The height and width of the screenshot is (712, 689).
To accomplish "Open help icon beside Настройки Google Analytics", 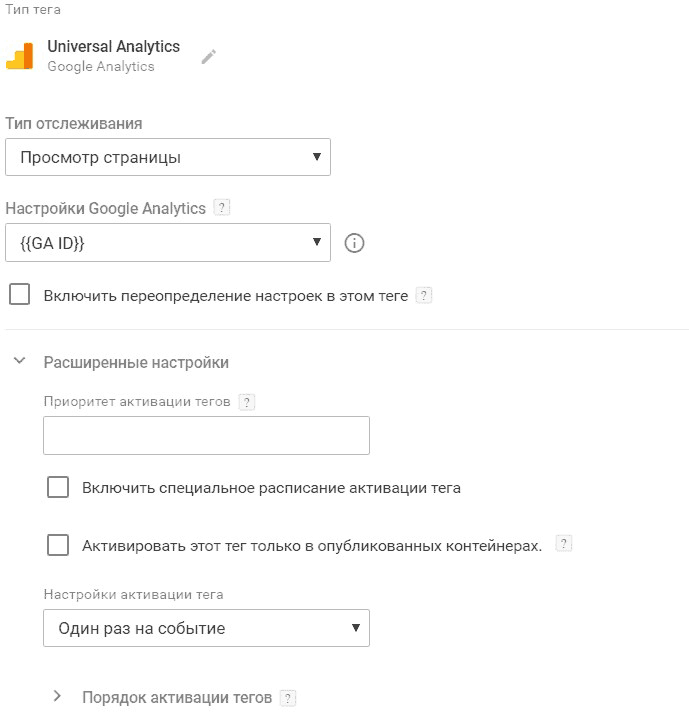I will (x=222, y=208).
